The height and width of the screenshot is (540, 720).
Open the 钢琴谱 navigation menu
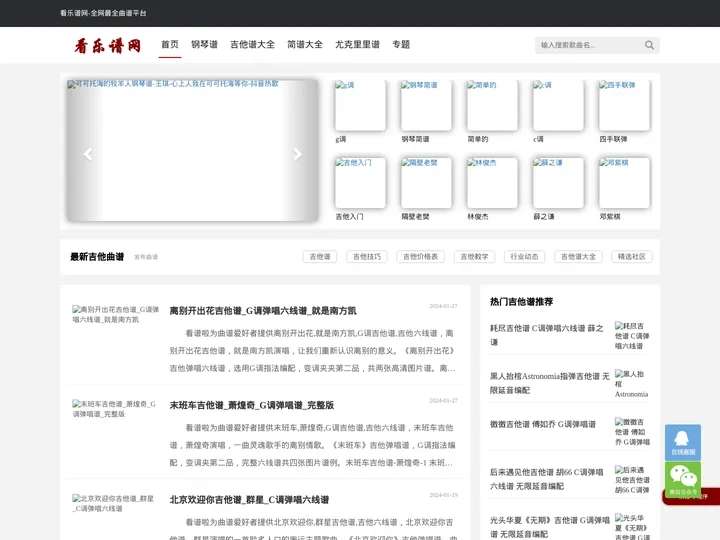(x=204, y=45)
